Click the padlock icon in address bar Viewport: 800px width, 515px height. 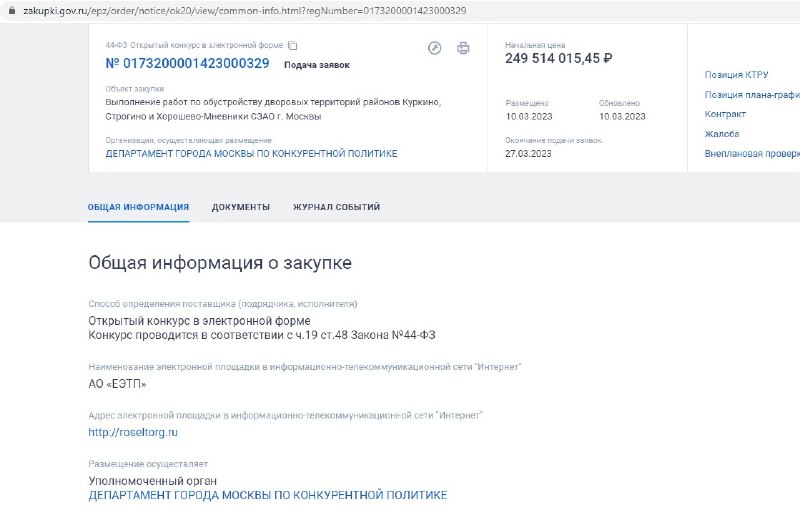pos(12,10)
